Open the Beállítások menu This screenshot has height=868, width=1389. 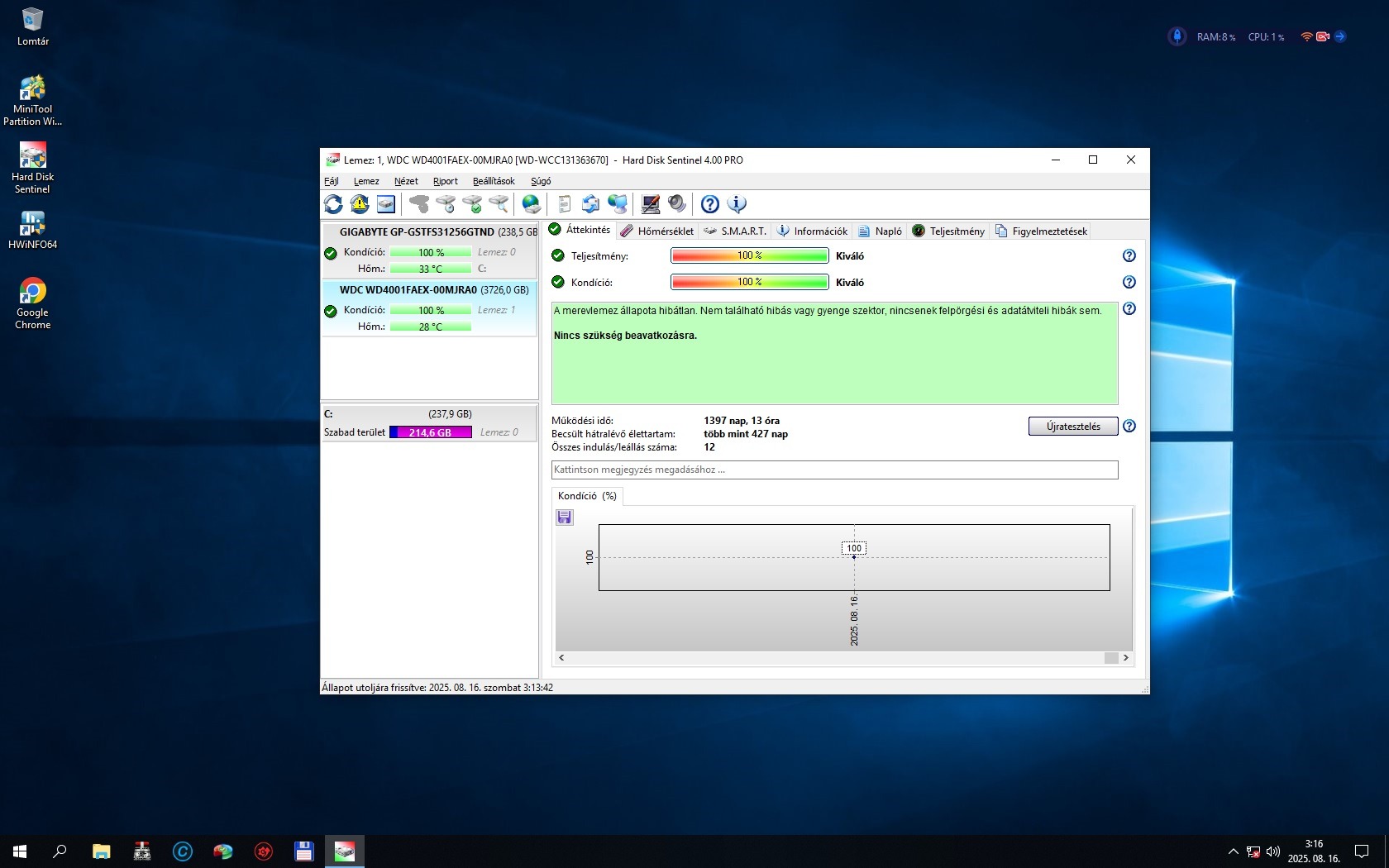click(x=493, y=181)
